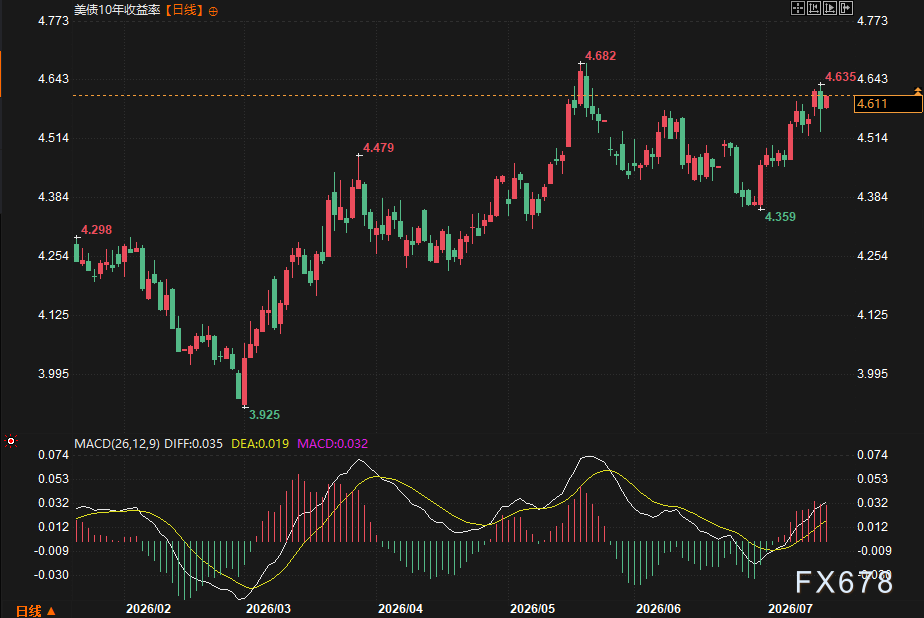Click the small arrow above price tag 4.611
Screen dimensions: 924x618
coord(918,91)
